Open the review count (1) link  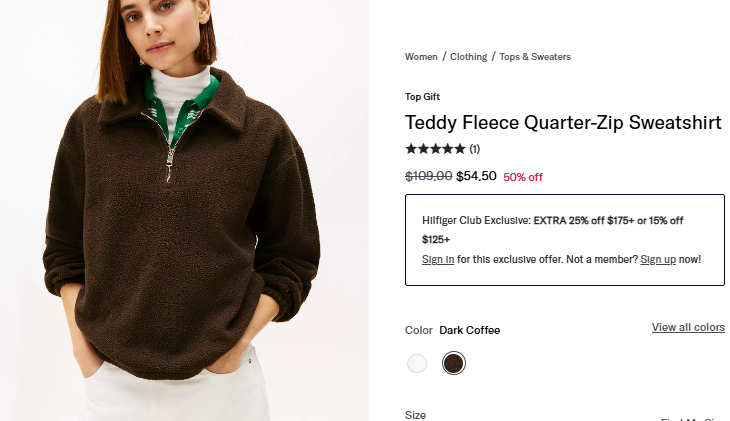(x=475, y=149)
